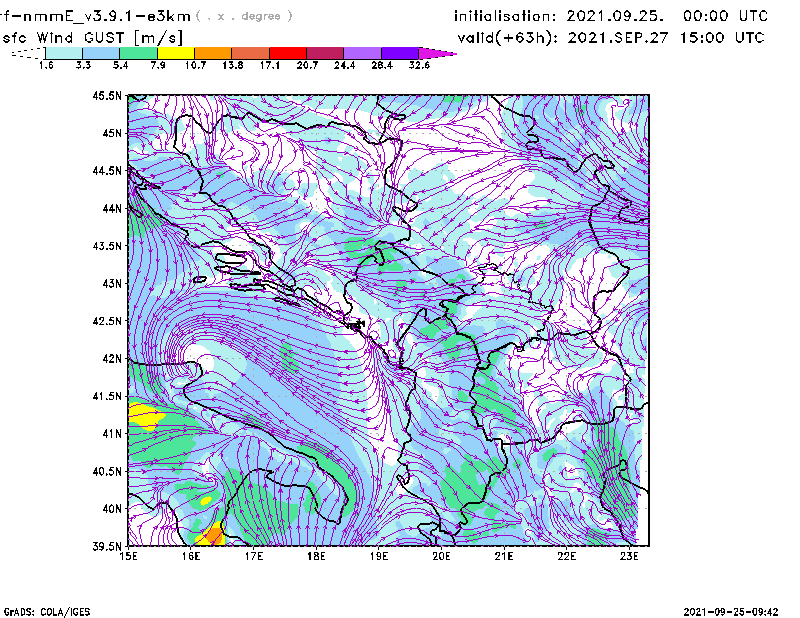800x618 pixels.
Task: Pick the orange legend swatch
Action: coord(213,53)
